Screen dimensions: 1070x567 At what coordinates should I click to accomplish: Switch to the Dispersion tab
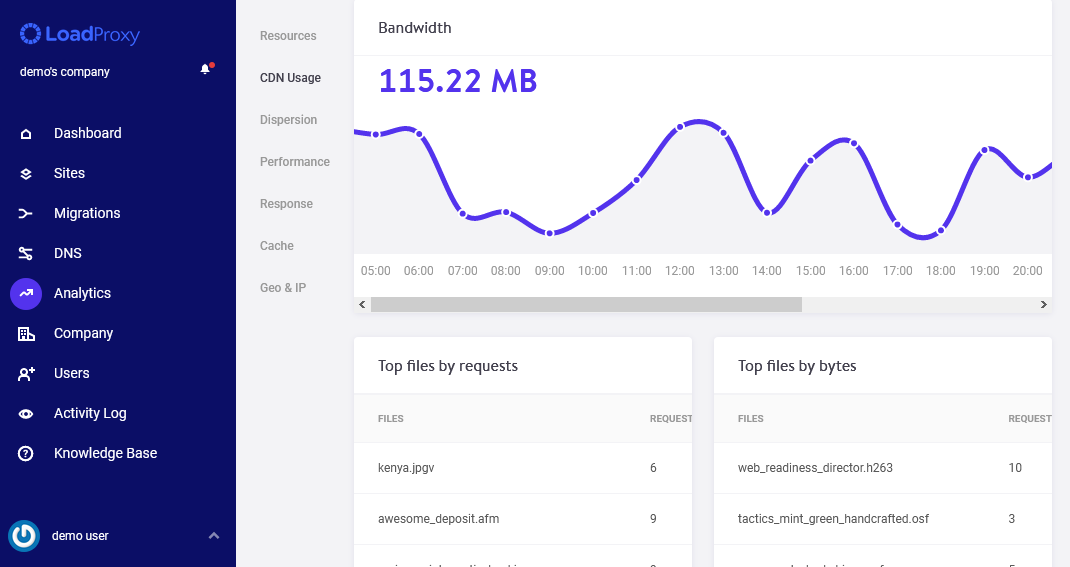(x=288, y=119)
